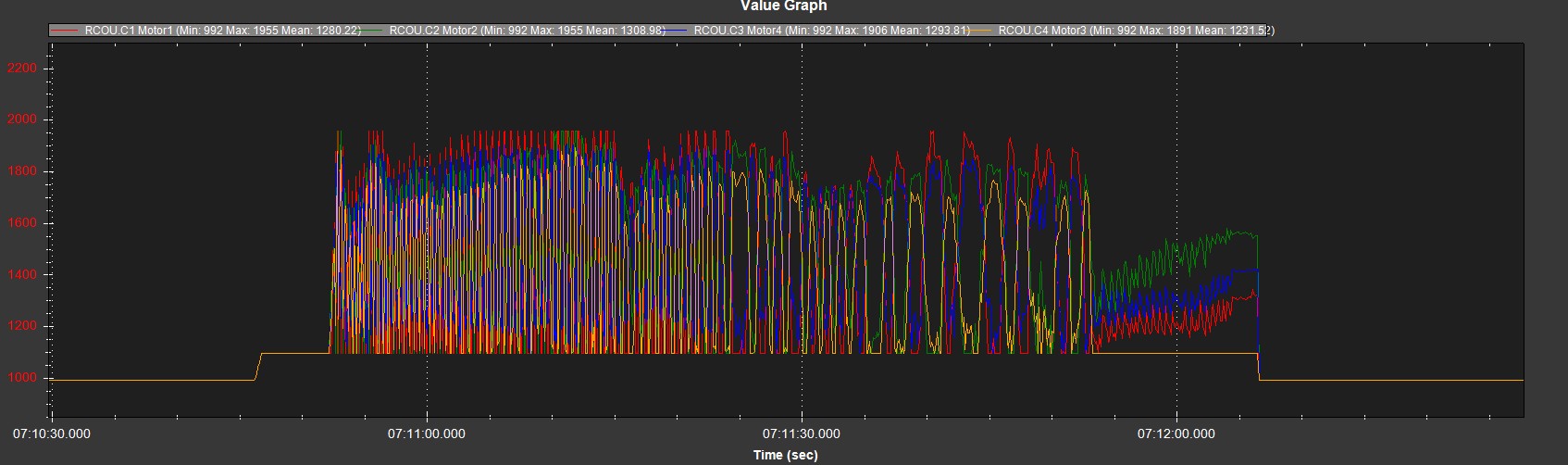Click the 2000 y-axis tick label
Viewport: 1568px width, 465px height.
pos(21,120)
